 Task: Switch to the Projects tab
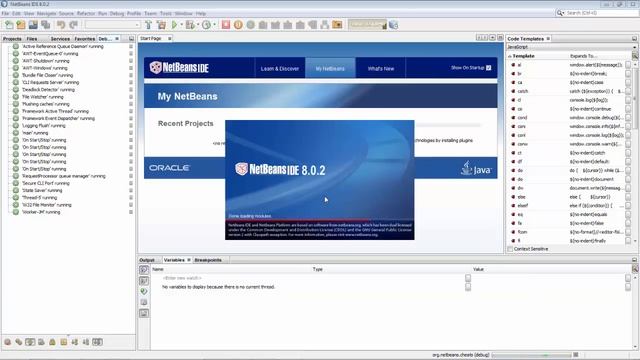pyautogui.click(x=12, y=39)
